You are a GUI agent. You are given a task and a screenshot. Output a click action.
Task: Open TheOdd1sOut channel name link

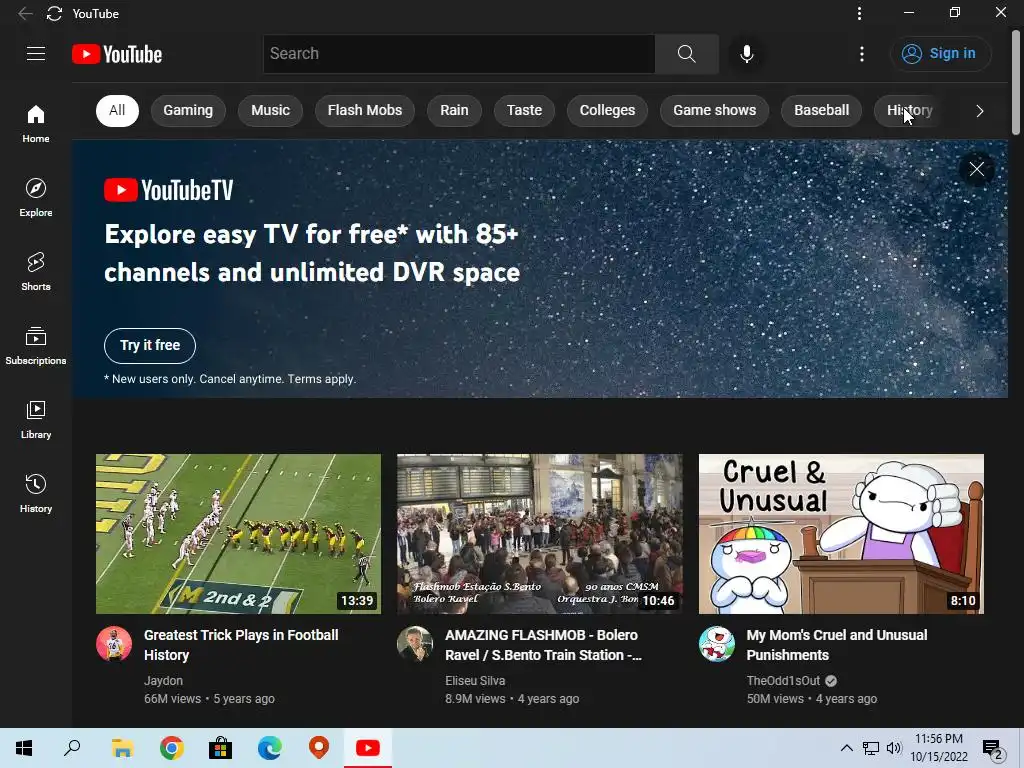click(783, 680)
